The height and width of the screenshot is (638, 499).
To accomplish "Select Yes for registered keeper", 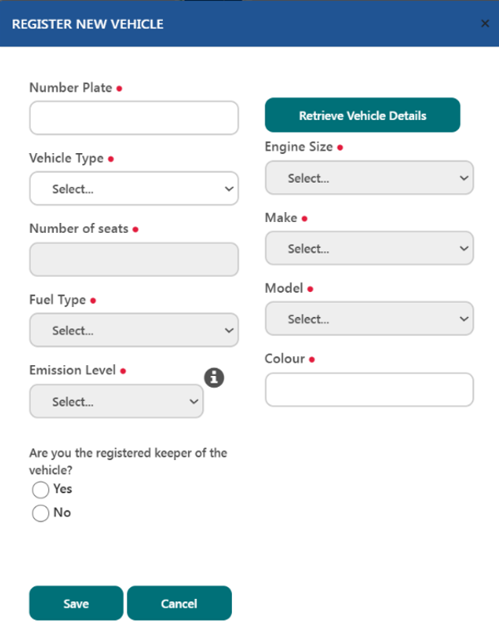I will (41, 489).
